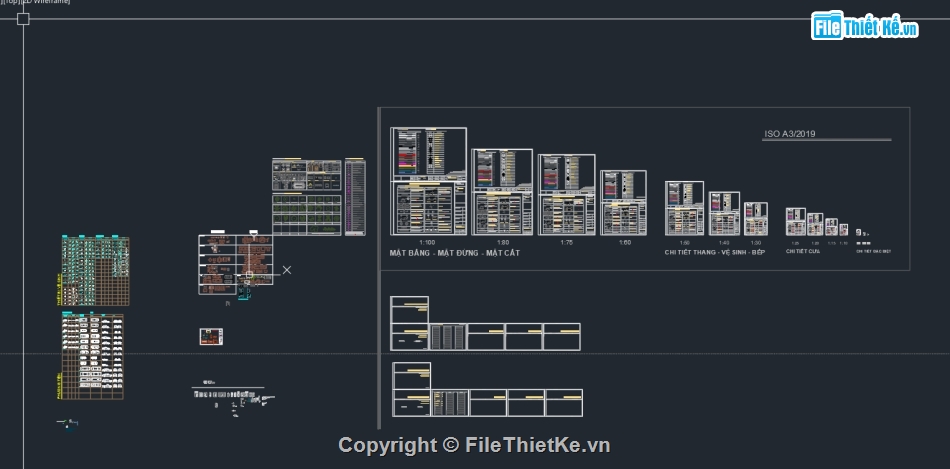This screenshot has width=950, height=469.
Task: Select the last empty frame in the lower row
Action: click(564, 403)
